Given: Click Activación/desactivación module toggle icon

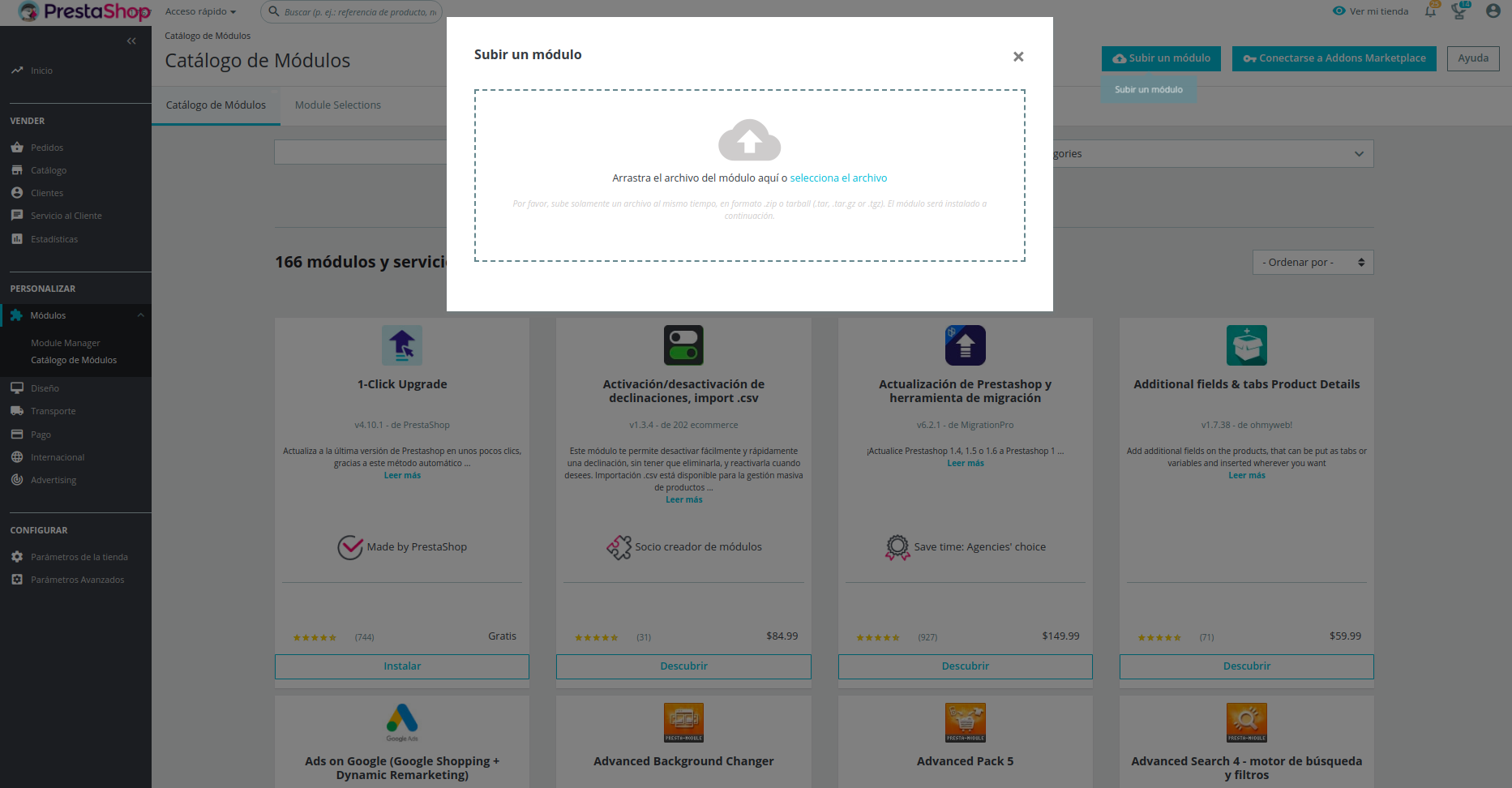Looking at the screenshot, I should tap(683, 345).
